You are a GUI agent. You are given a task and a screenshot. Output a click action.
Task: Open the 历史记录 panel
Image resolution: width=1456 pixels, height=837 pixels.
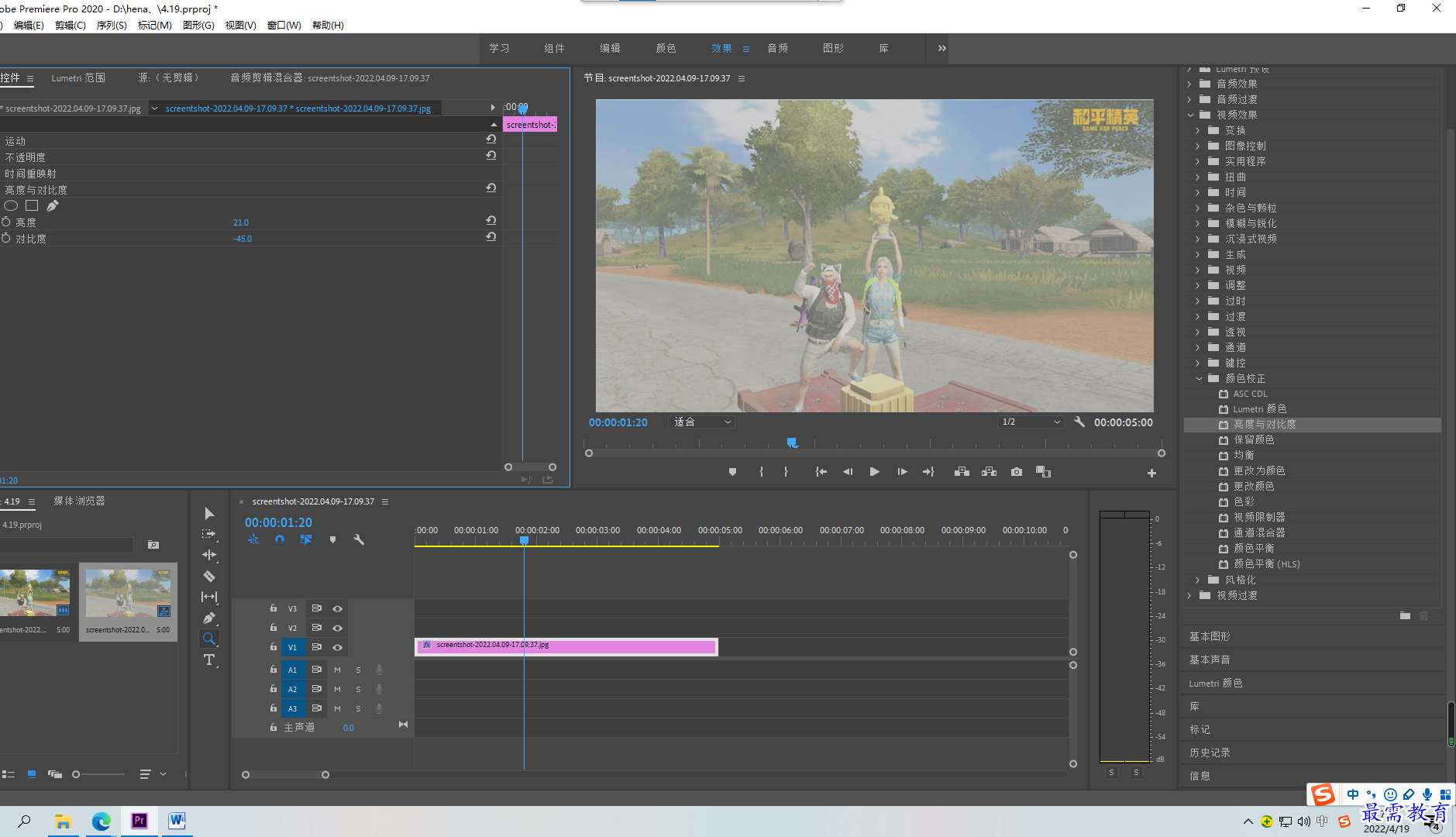1210,753
